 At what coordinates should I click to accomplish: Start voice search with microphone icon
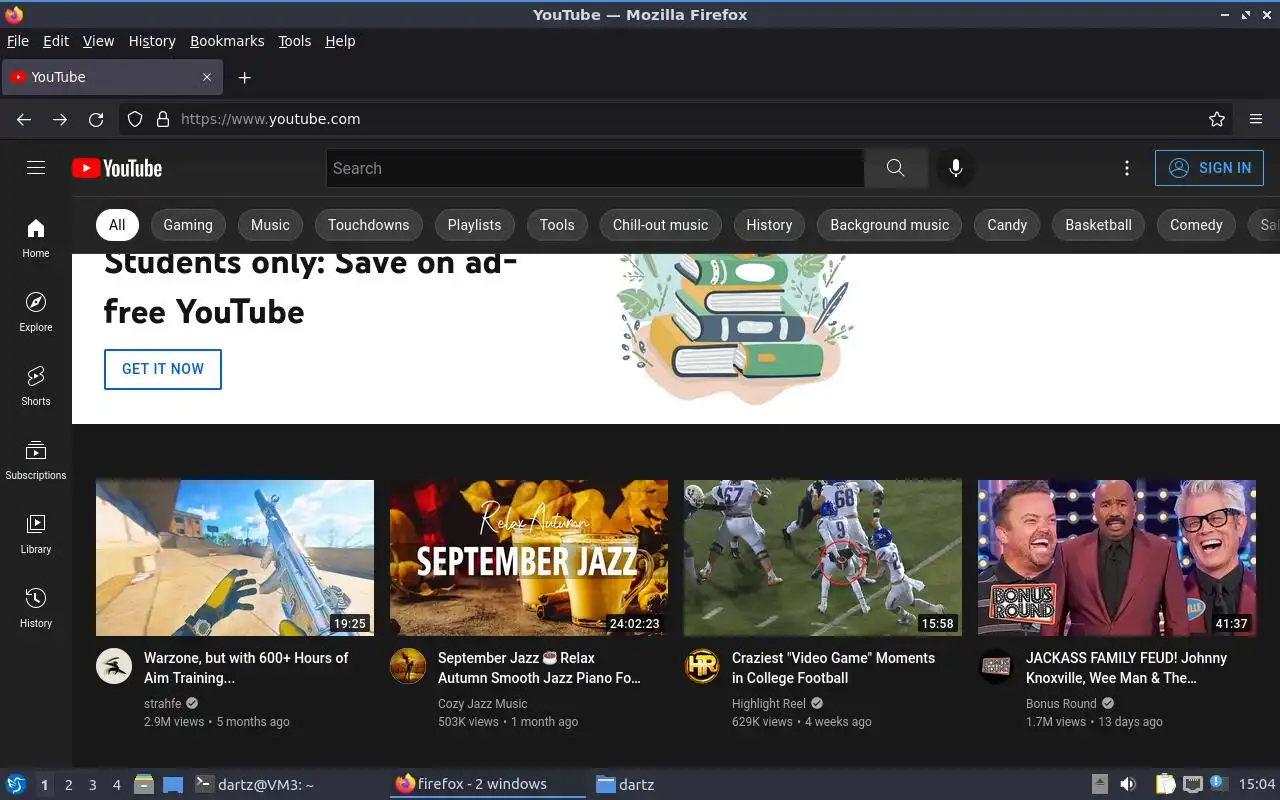coord(956,168)
